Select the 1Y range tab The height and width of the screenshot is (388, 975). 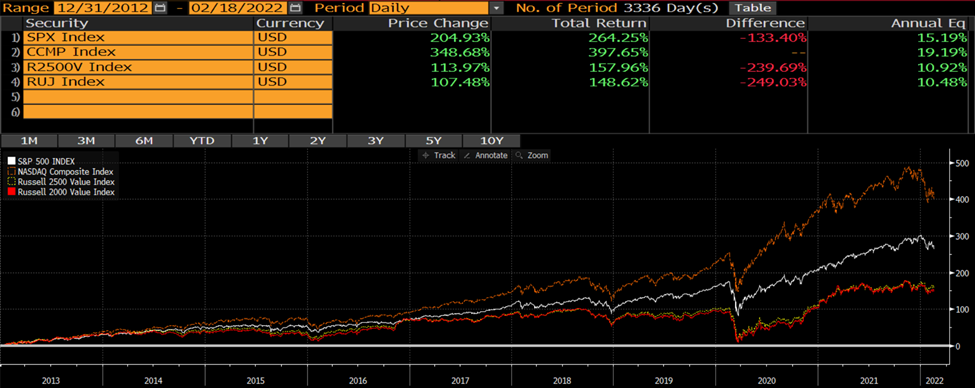coord(260,141)
